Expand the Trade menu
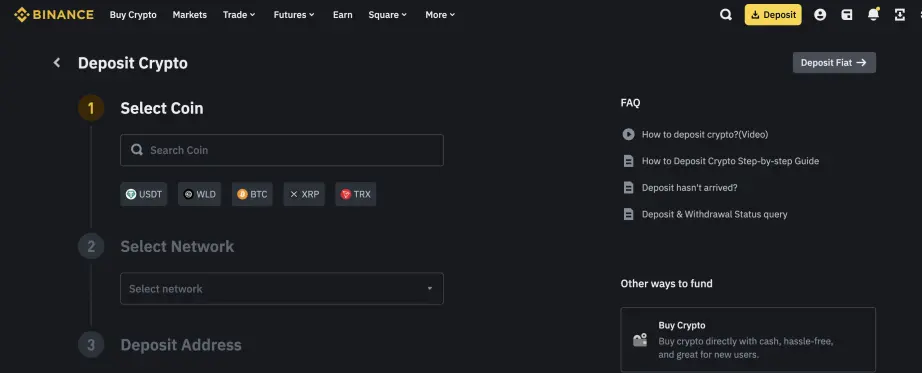922x373 pixels. tap(239, 15)
